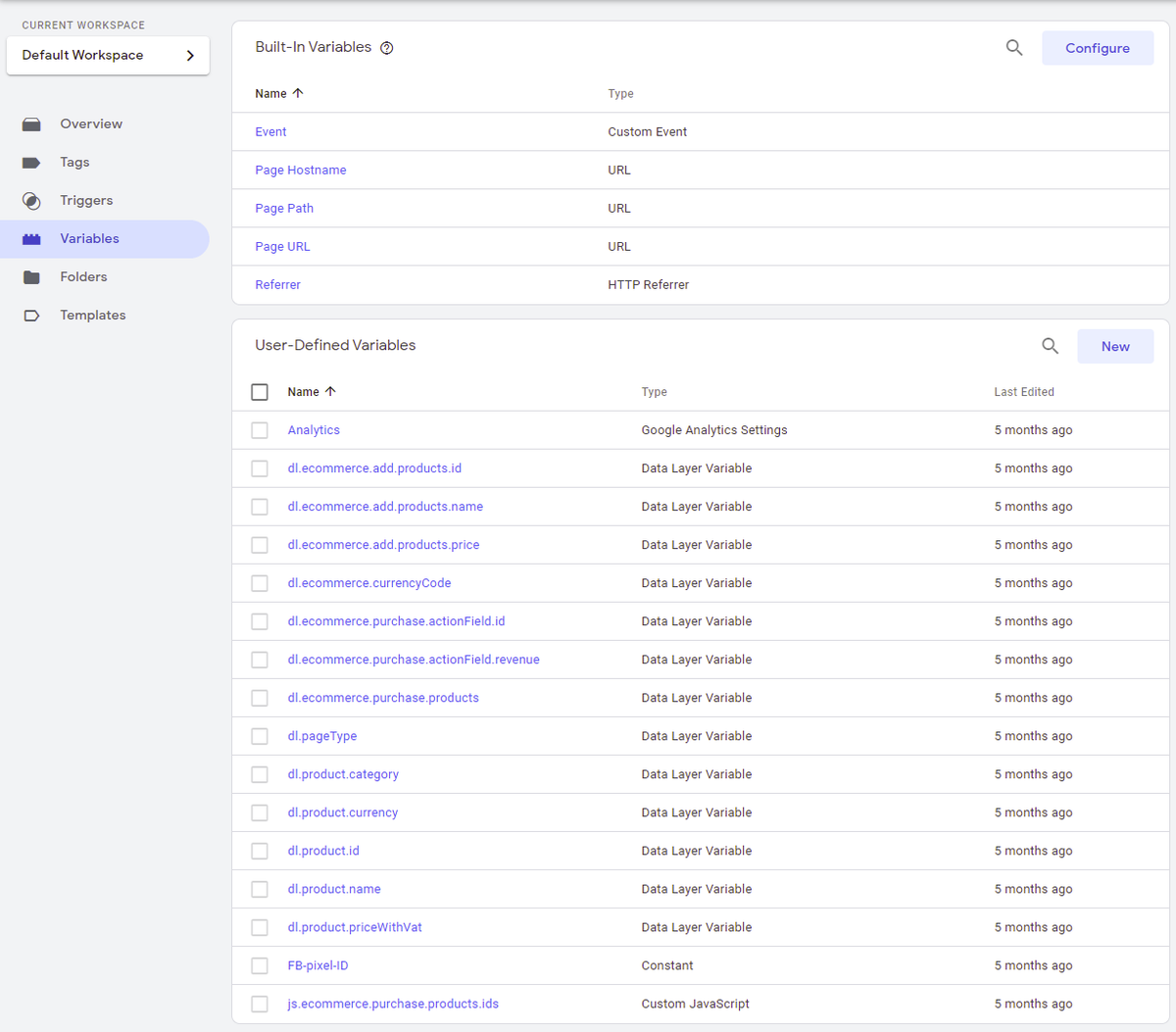Toggle the select-all variables checkbox
This screenshot has height=1032, width=1176.
click(x=260, y=392)
